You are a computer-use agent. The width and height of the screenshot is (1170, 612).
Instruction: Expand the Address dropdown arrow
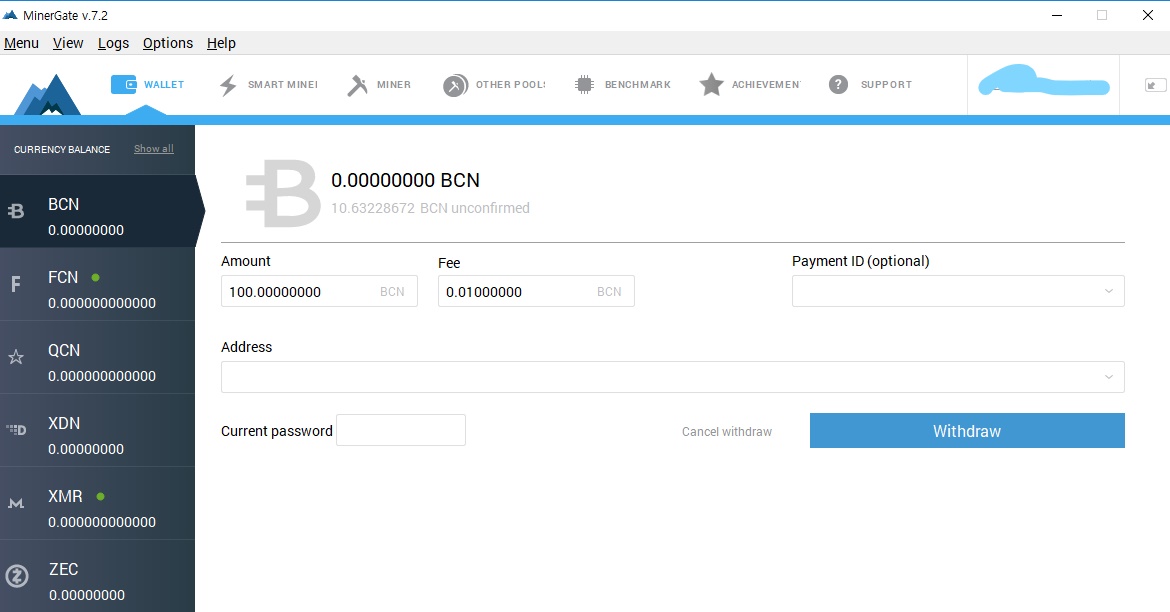click(1109, 377)
